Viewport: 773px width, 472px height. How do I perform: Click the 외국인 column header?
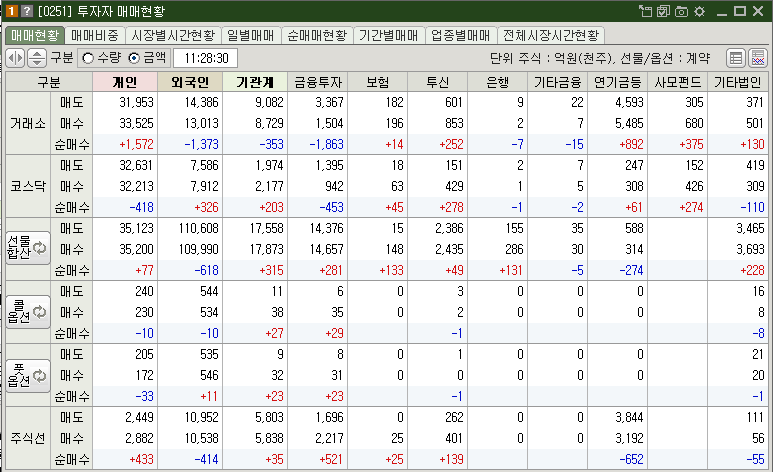(x=190, y=82)
